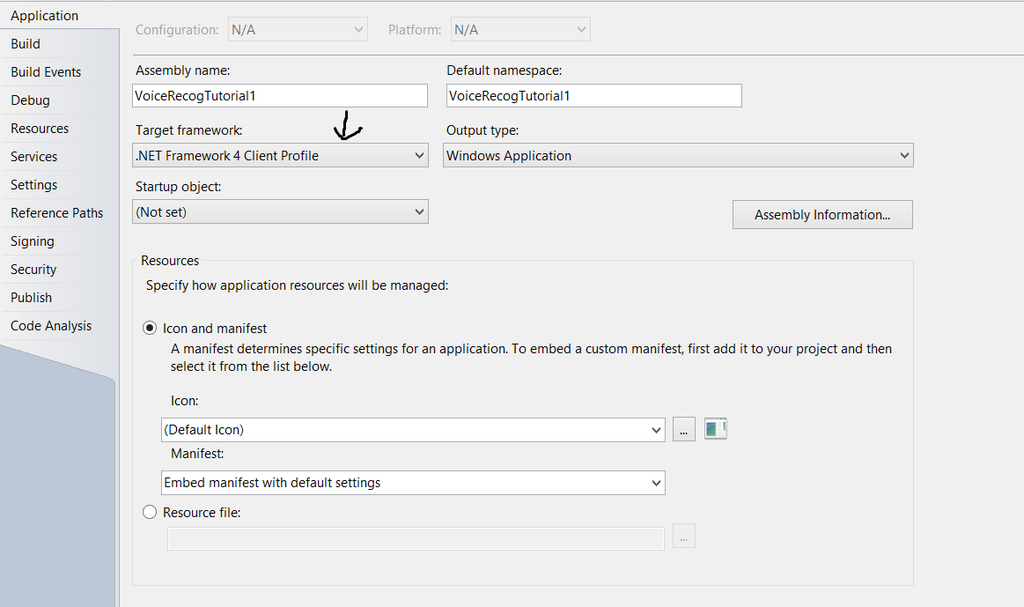Viewport: 1024px width, 607px height.
Task: Switch to the Settings tab
Action: (34, 185)
